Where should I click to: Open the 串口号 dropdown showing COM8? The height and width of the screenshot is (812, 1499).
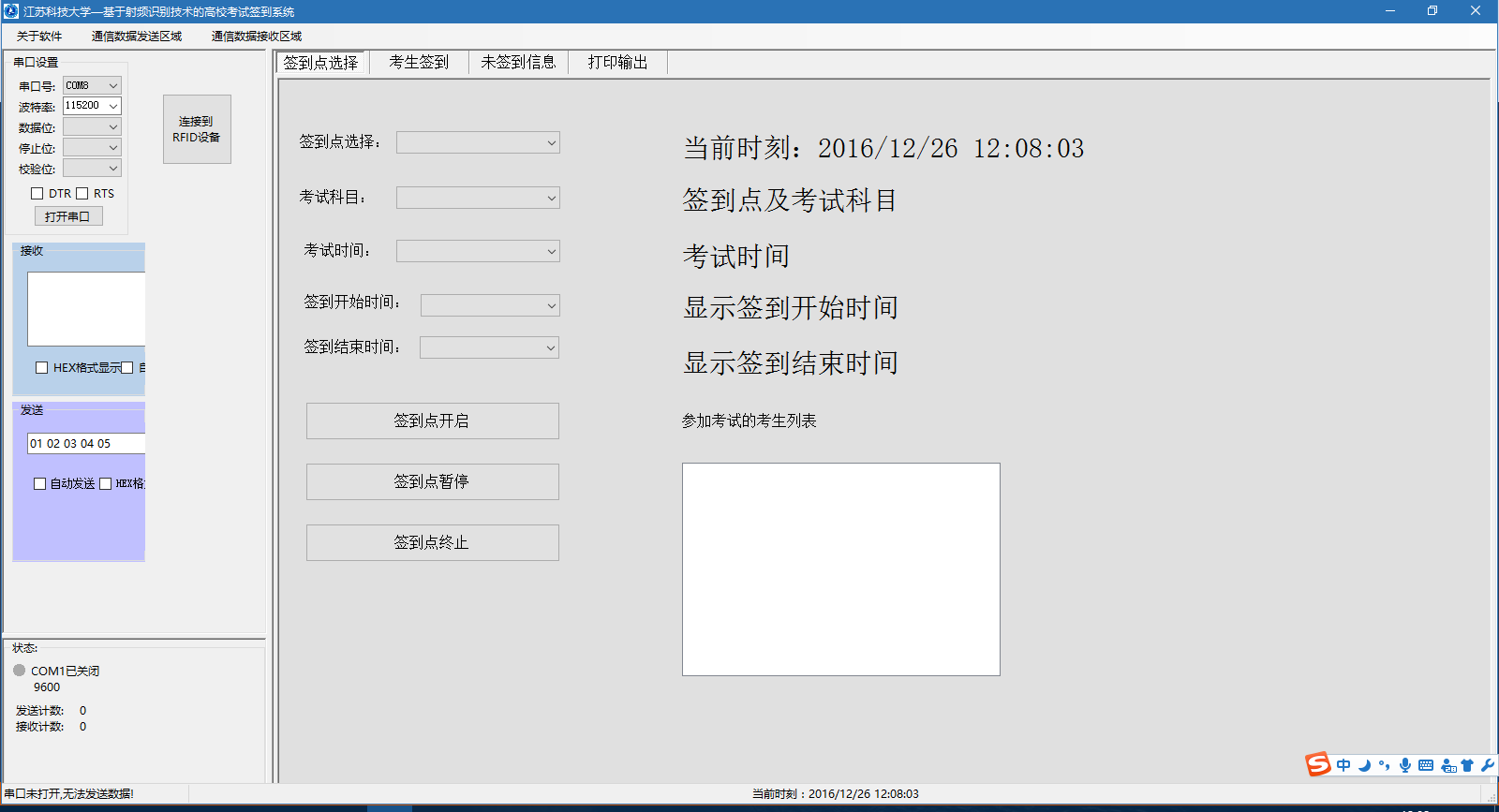click(92, 85)
